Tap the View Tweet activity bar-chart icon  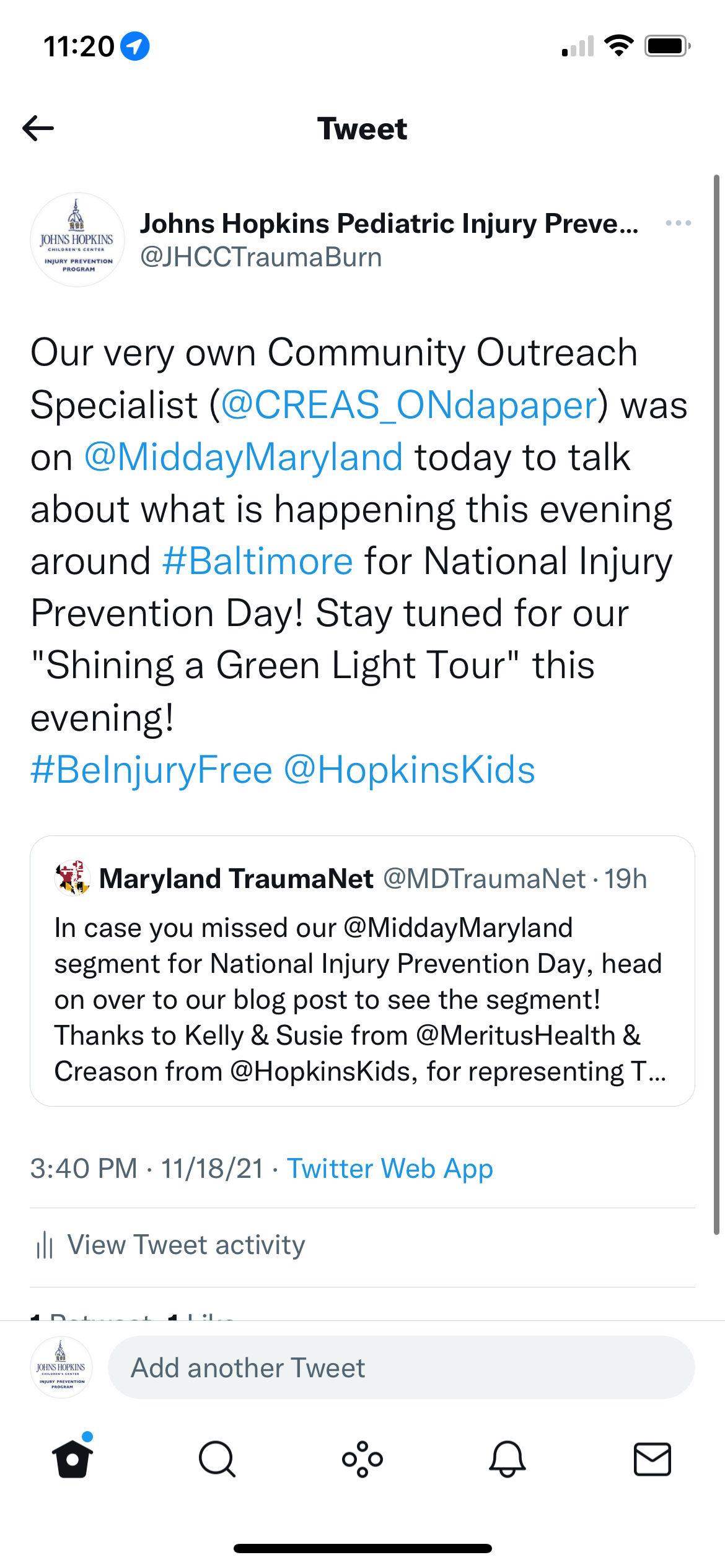tap(45, 1245)
